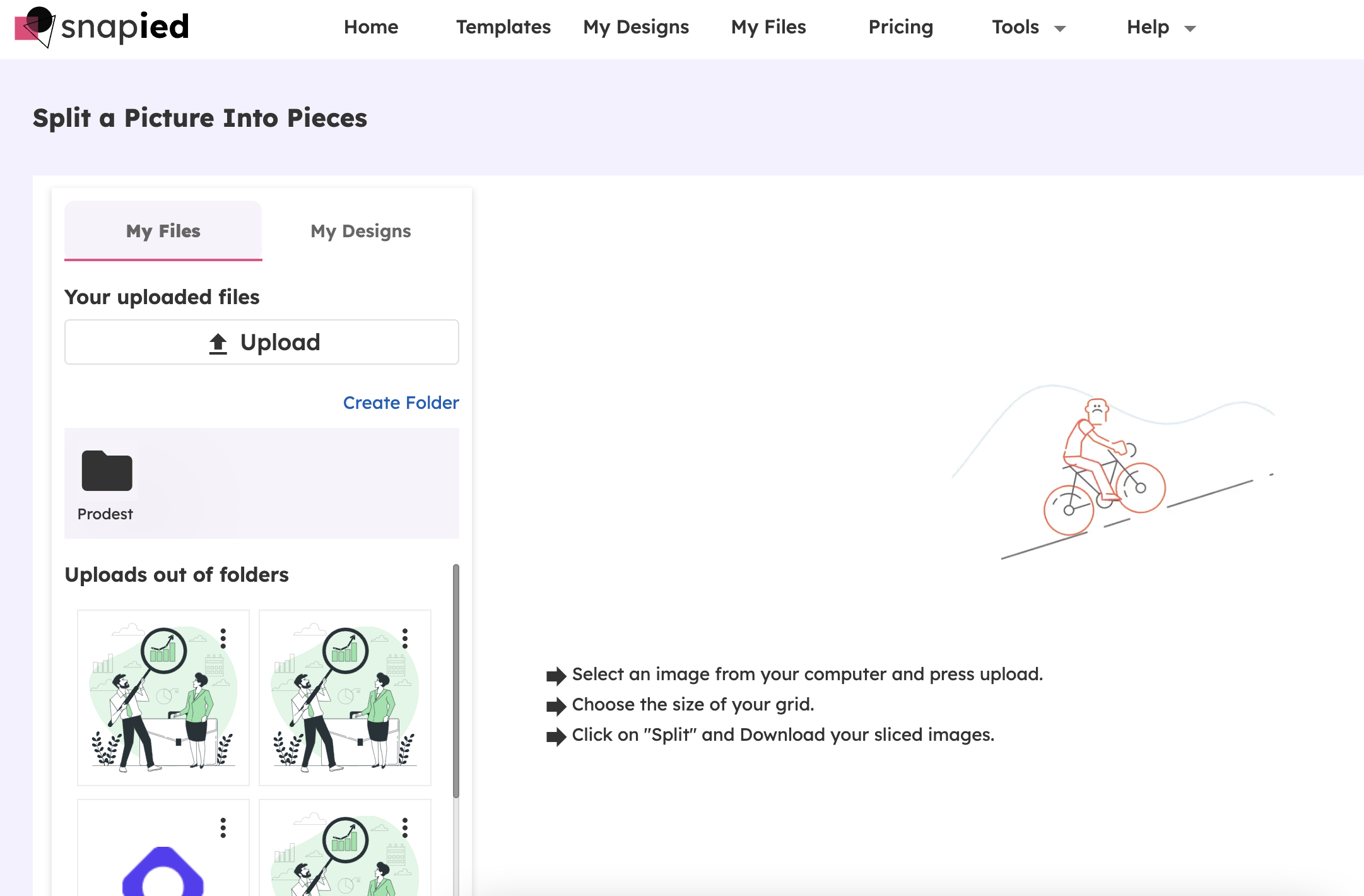Image resolution: width=1364 pixels, height=896 pixels.
Task: Click the Snapied logo
Action: [102, 27]
